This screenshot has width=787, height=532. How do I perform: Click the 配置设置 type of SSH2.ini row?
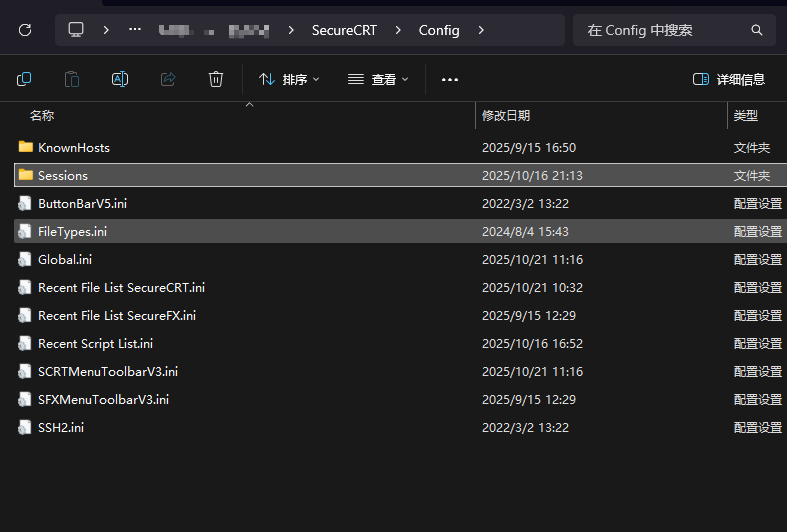[757, 428]
